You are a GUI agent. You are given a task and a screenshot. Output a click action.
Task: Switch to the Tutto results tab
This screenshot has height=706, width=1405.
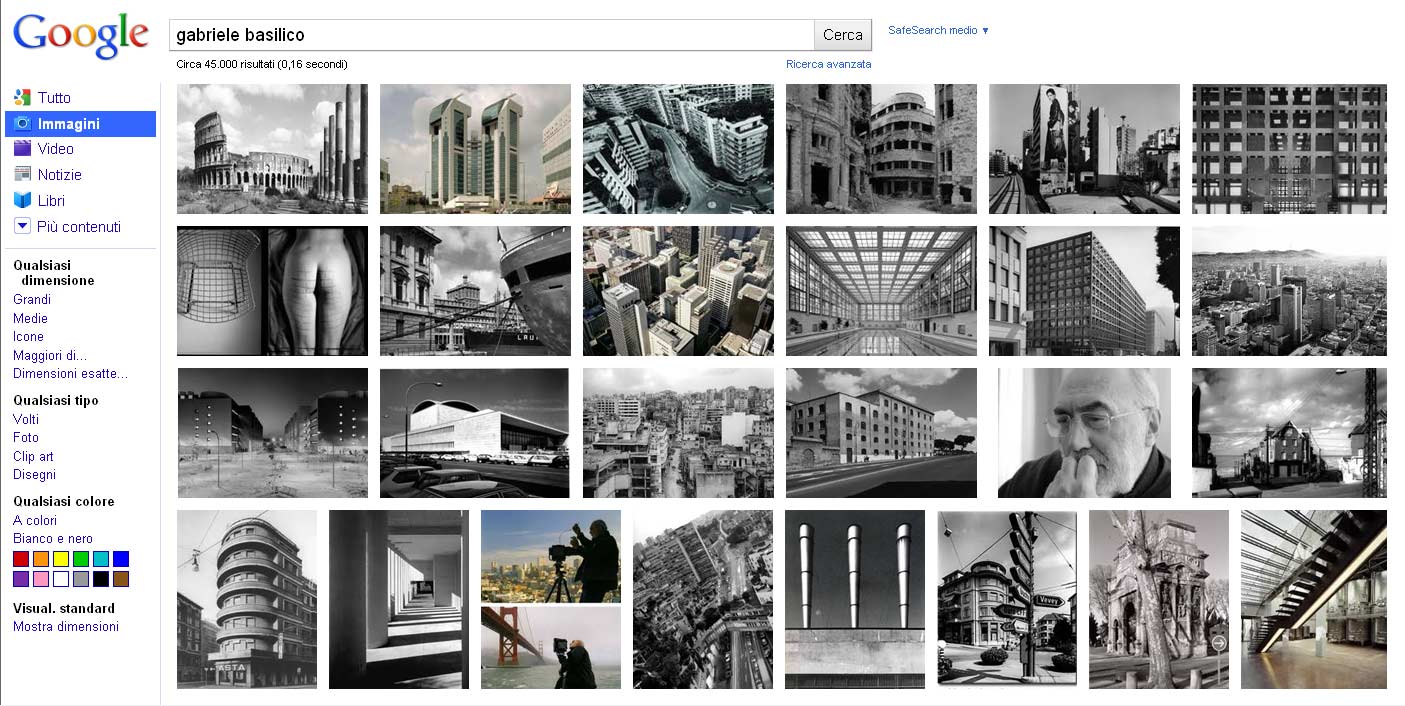click(x=50, y=97)
